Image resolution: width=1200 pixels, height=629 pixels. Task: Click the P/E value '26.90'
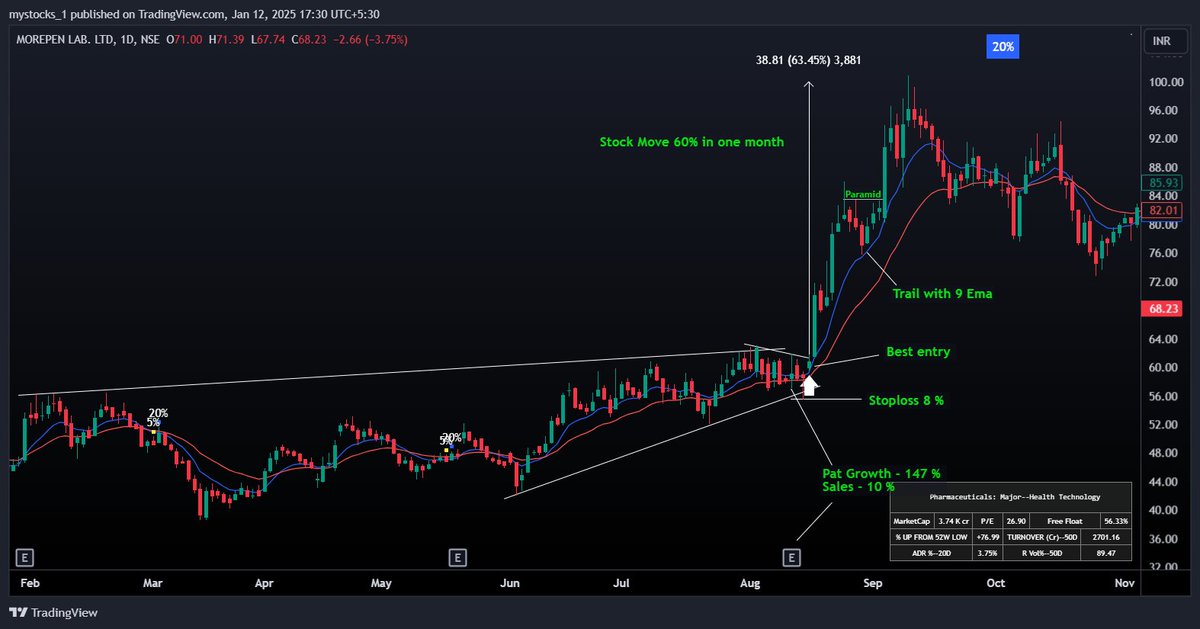click(1016, 521)
